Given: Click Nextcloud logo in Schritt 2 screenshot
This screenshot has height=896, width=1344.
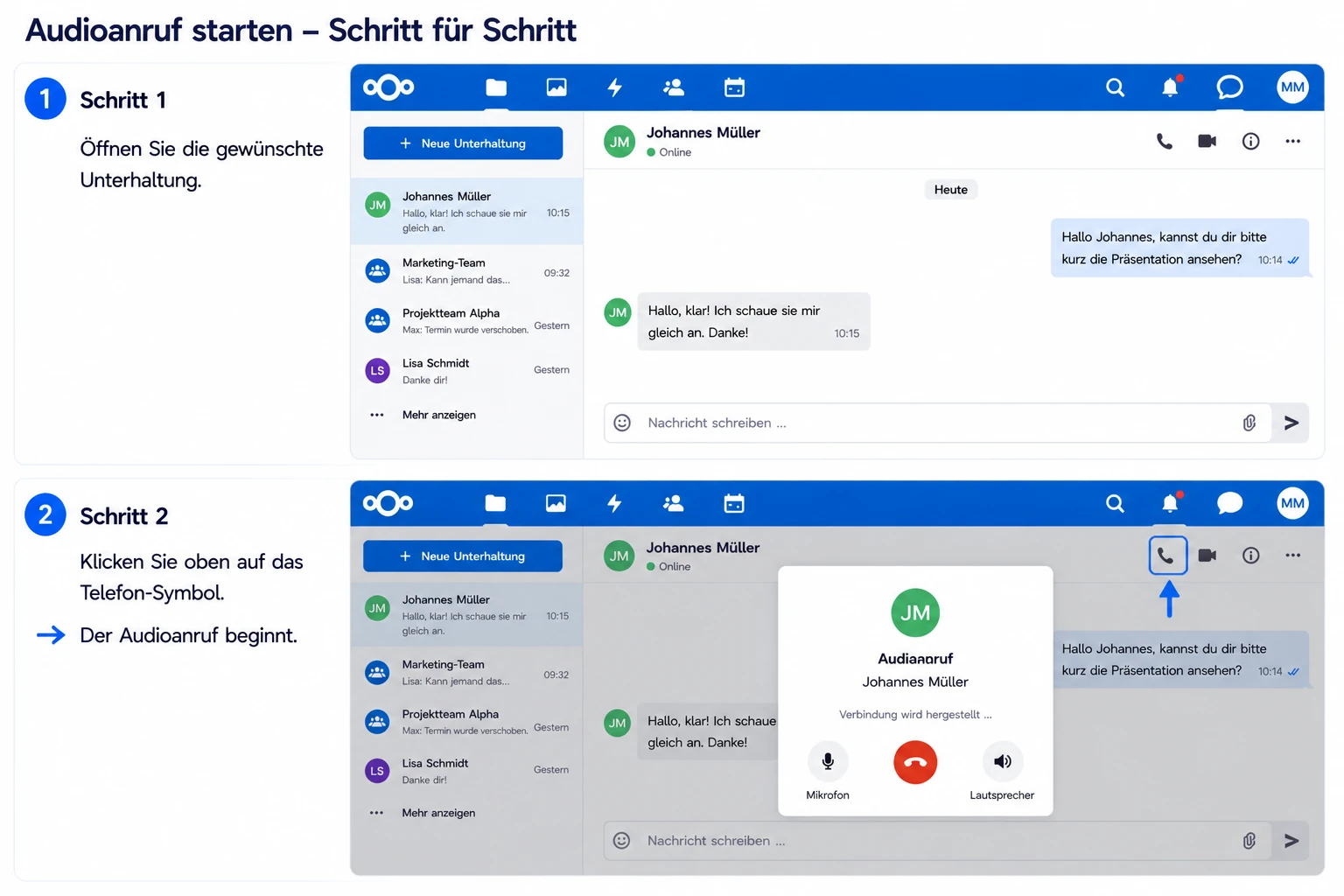Looking at the screenshot, I should coord(388,503).
